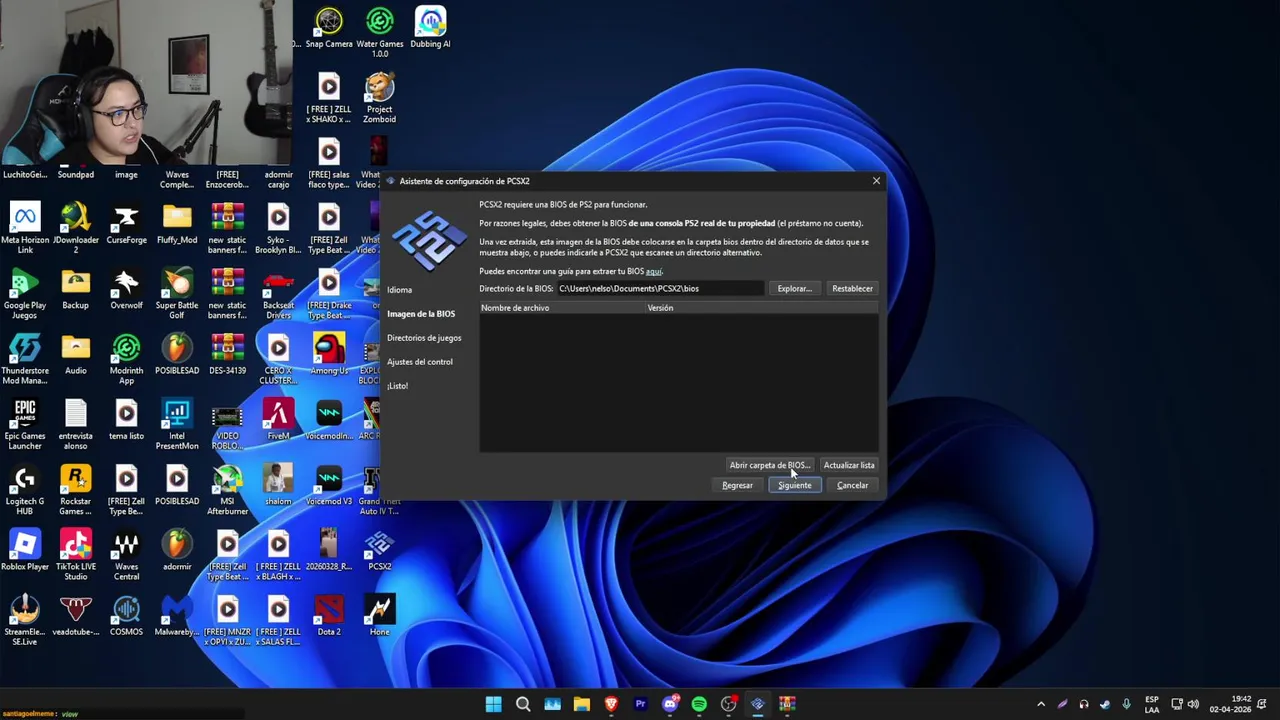
Task: Open the CurseForge desktop icon
Action: [126, 224]
